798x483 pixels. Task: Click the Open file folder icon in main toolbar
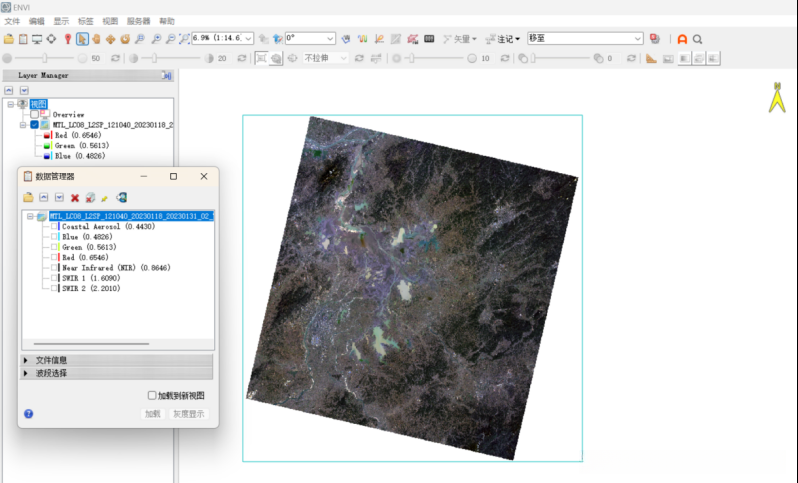click(x=9, y=39)
